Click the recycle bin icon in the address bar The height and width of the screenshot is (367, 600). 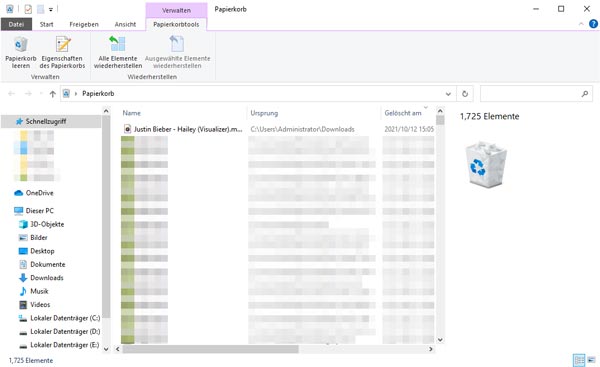coord(67,93)
